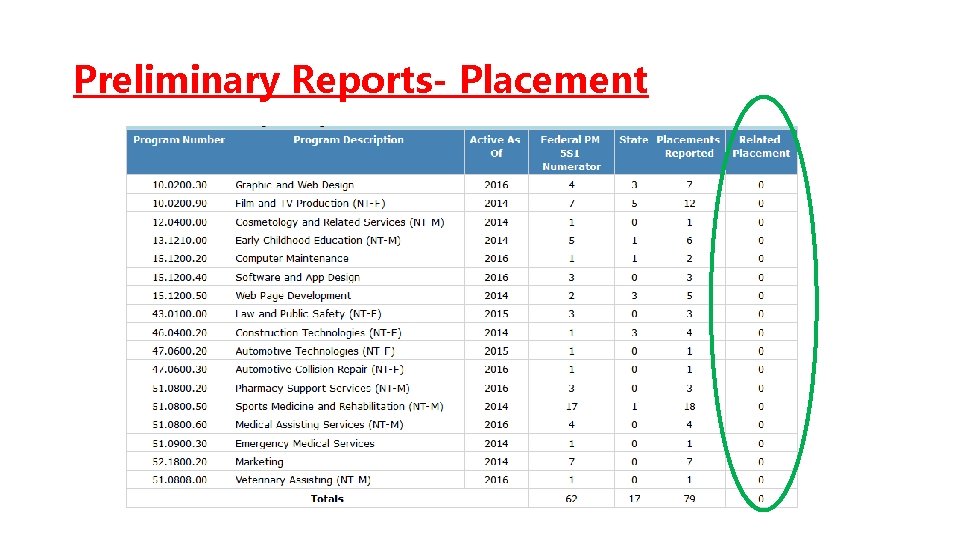Select Construction Technologies (NT-F)
Viewport: 960px width, 540px height.
318,333
